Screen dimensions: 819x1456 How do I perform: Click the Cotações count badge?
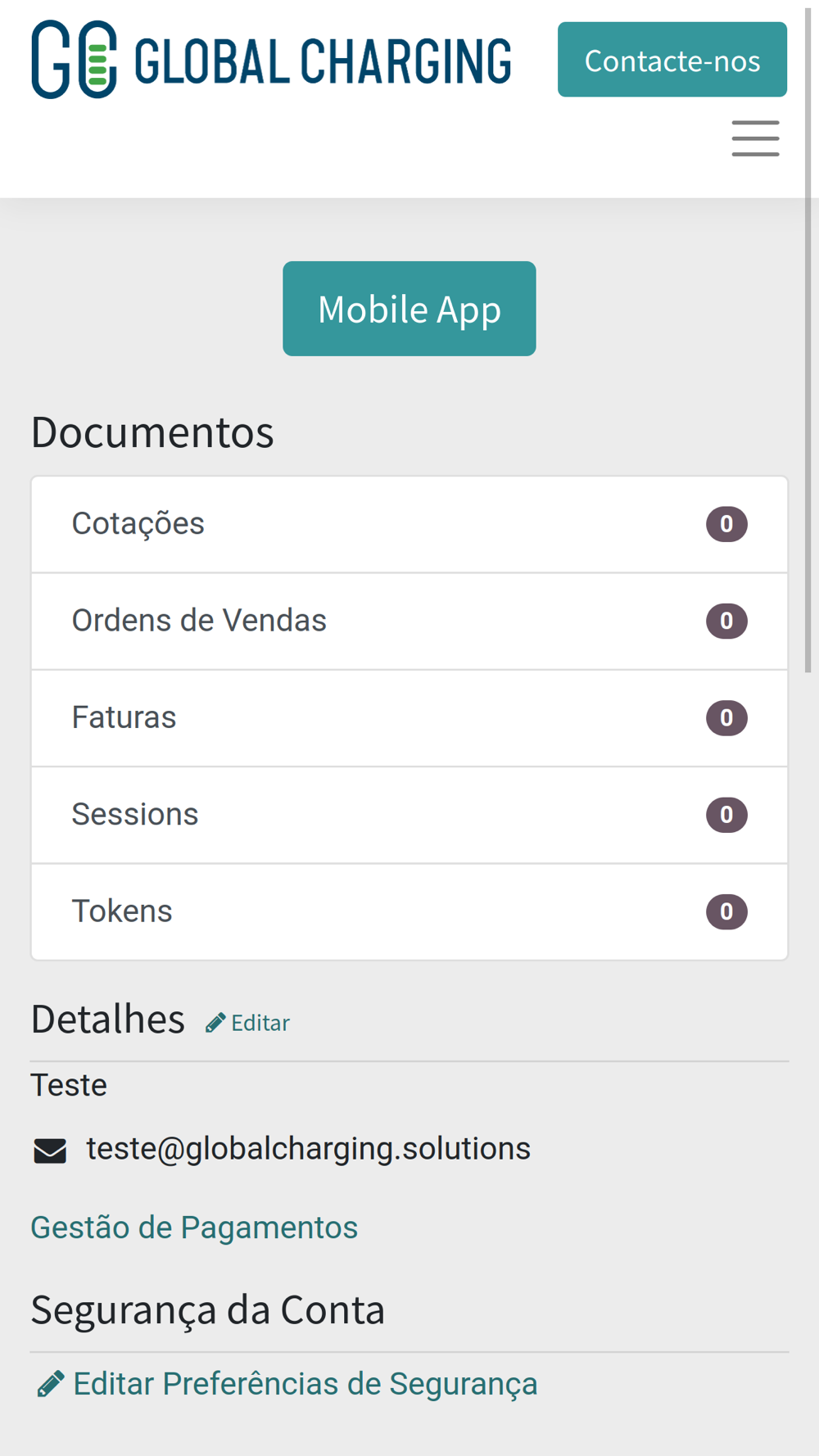pos(726,524)
